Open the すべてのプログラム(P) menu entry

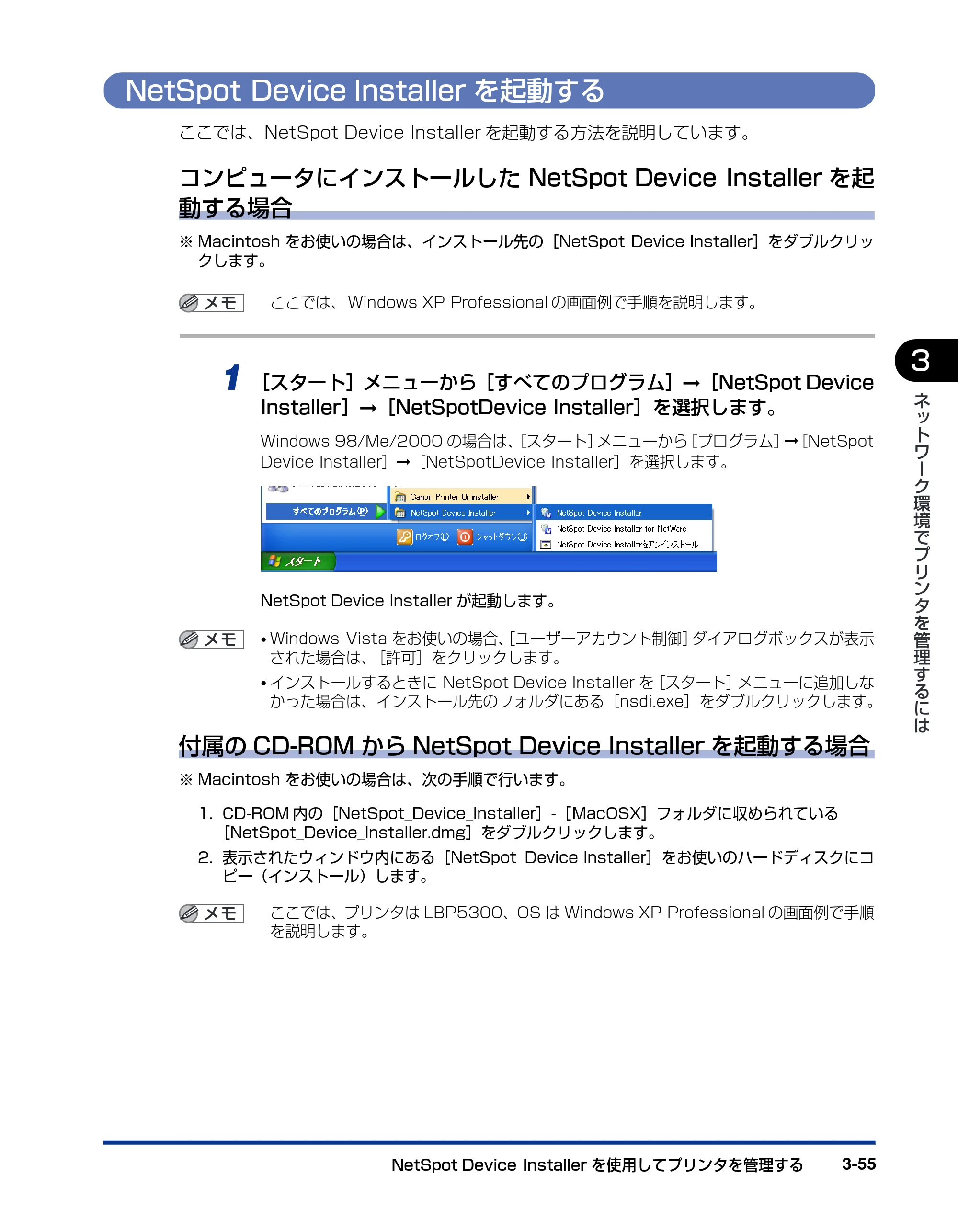click(x=326, y=512)
